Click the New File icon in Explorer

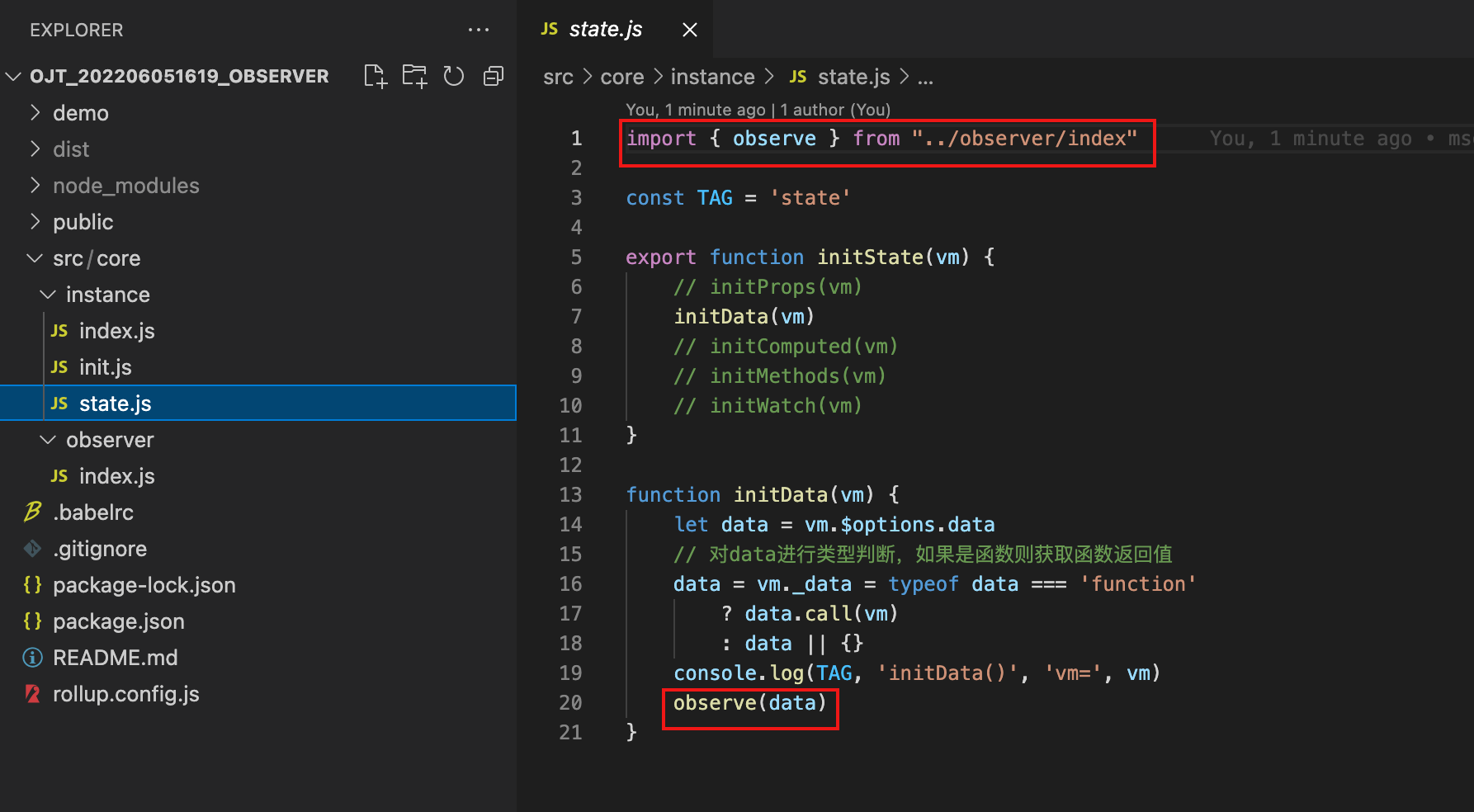click(376, 76)
